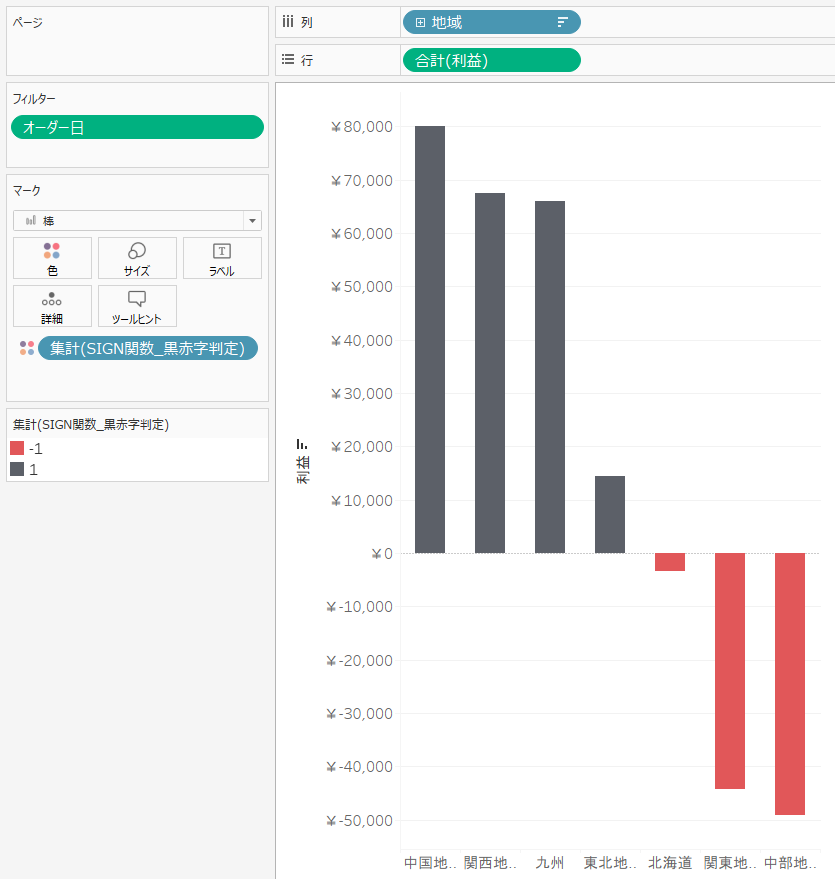Click the Detail (詳細) mark icon
Viewport: 835px width, 879px height.
52,306
